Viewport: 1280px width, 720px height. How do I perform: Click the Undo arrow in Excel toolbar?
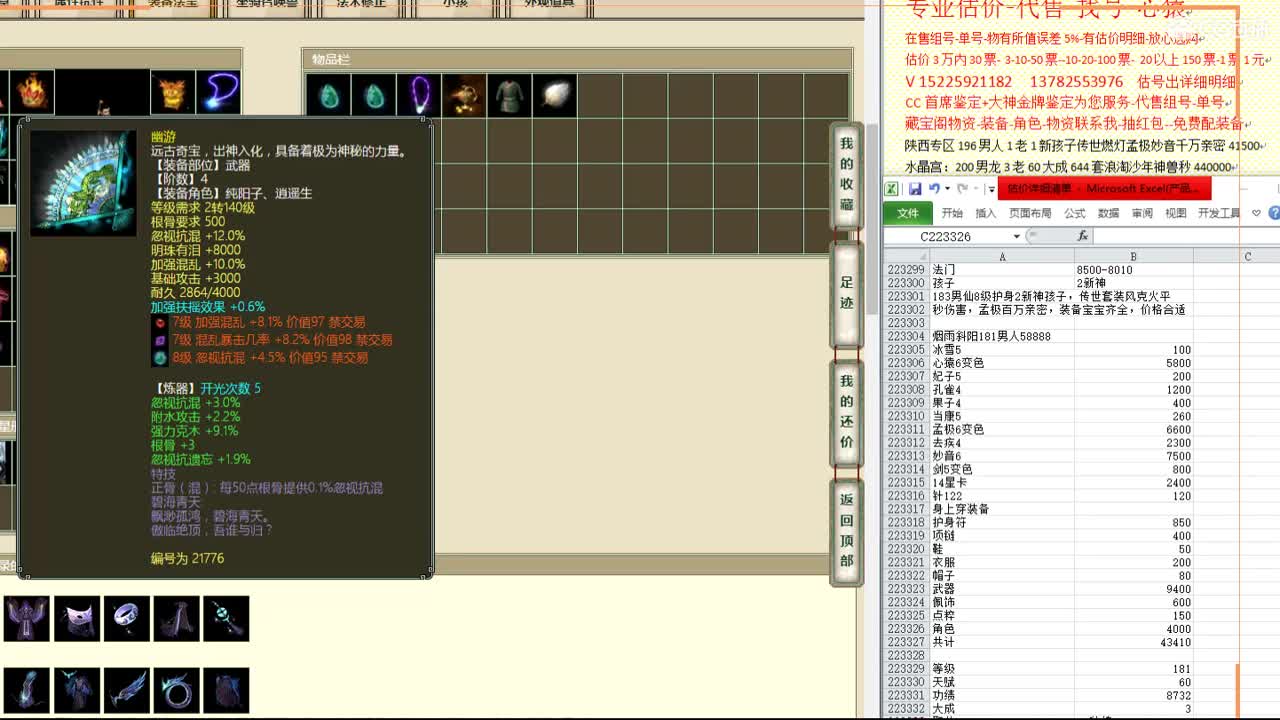[934, 188]
